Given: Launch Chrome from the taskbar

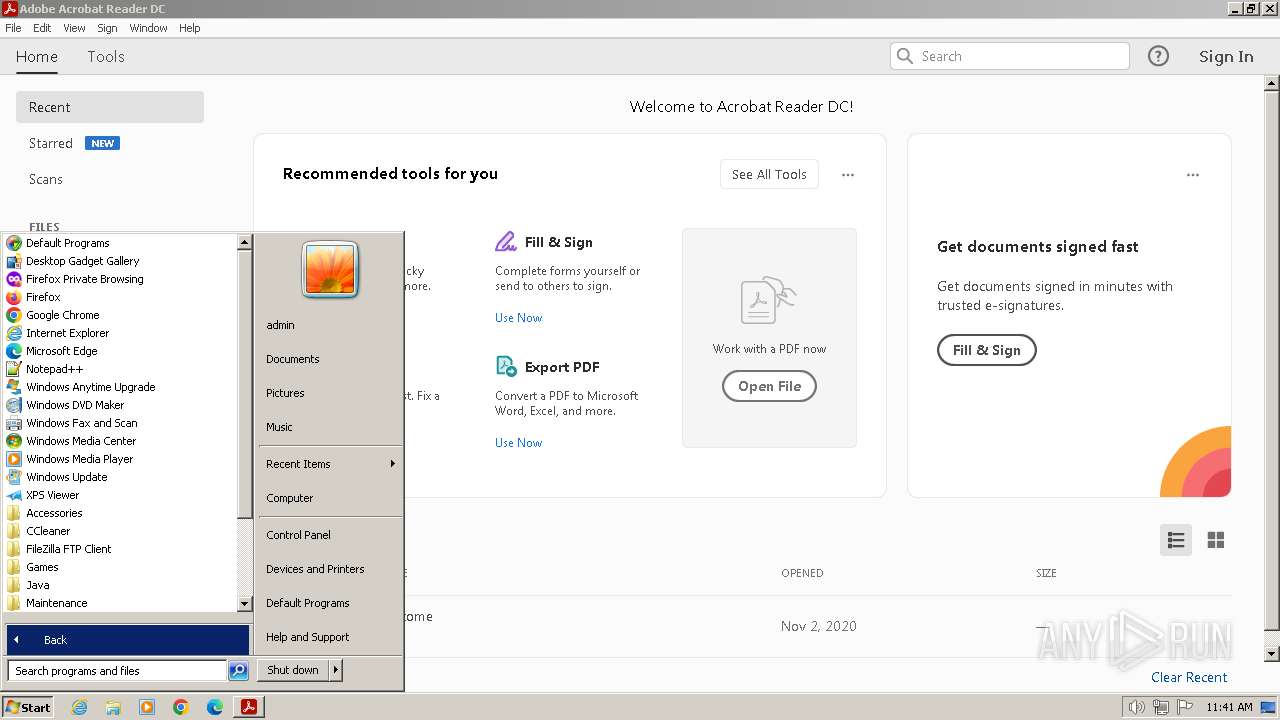Looking at the screenshot, I should click(181, 707).
